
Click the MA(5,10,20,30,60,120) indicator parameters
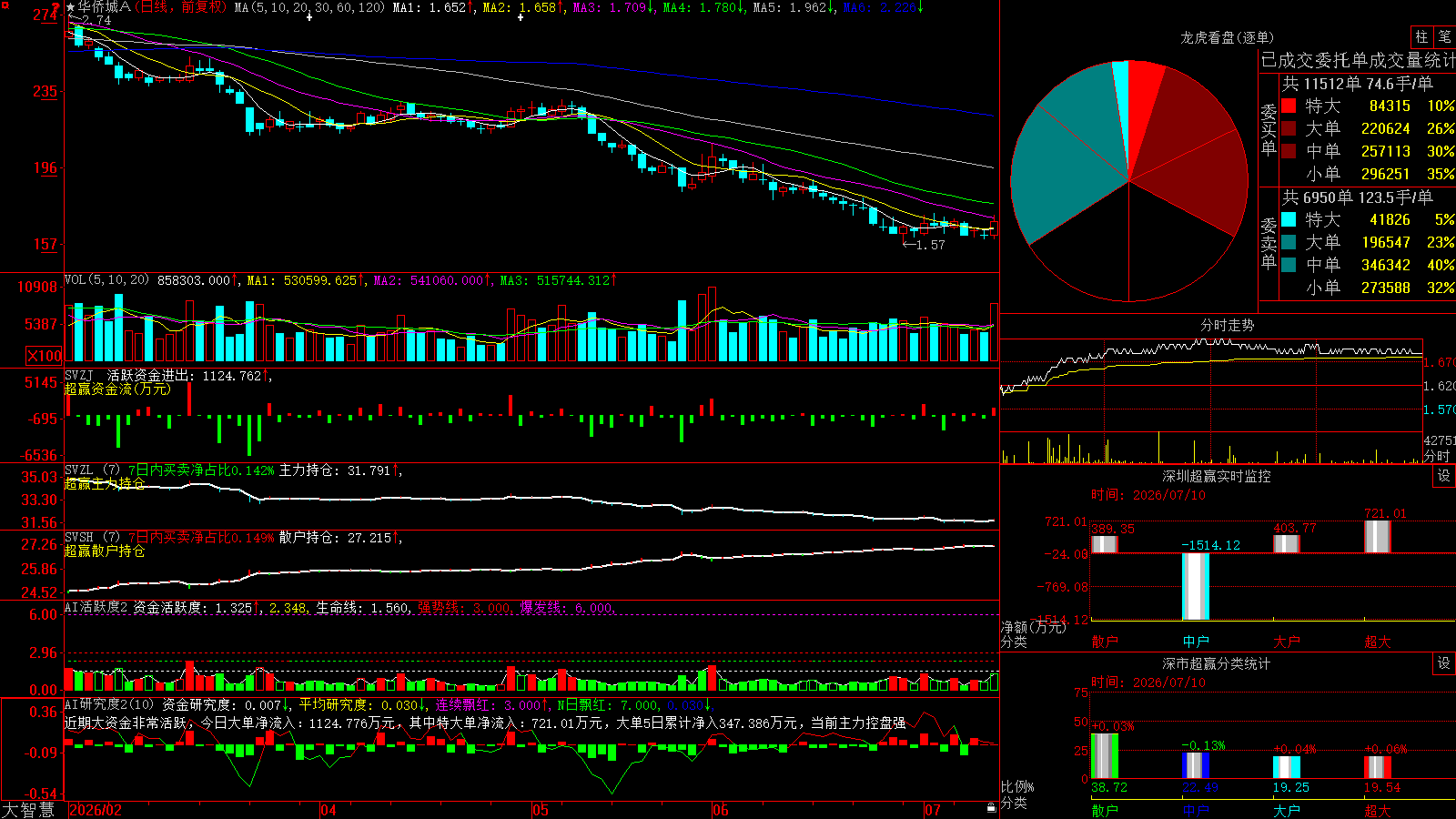[309, 7]
